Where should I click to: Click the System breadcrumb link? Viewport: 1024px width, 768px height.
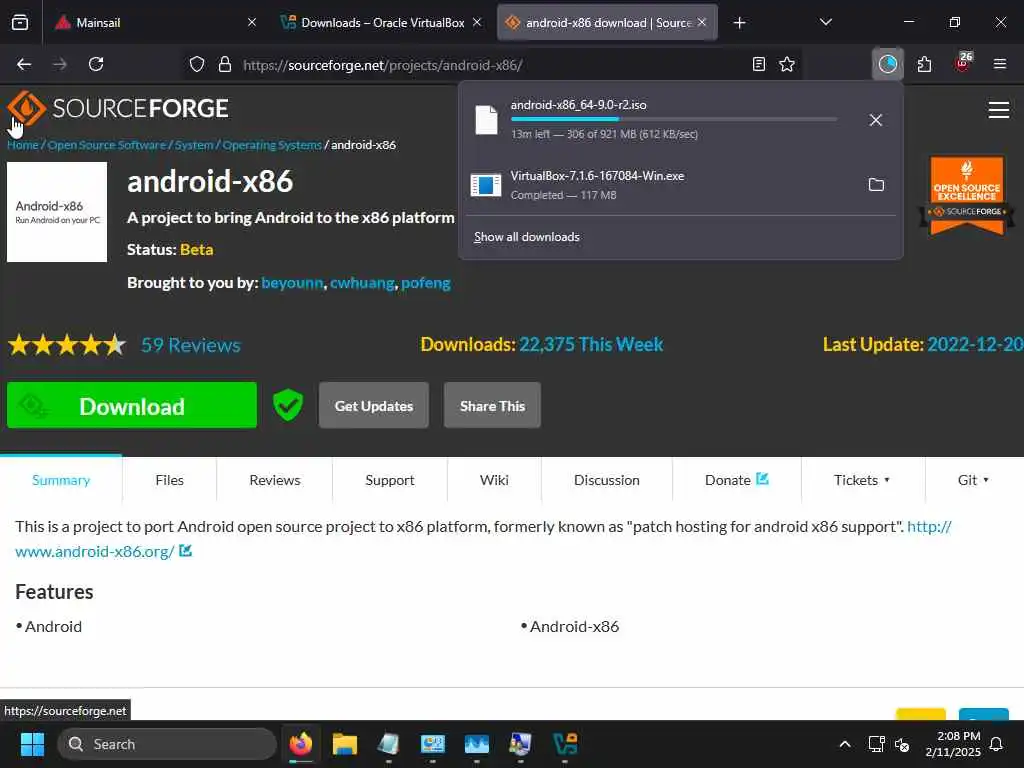(x=194, y=145)
